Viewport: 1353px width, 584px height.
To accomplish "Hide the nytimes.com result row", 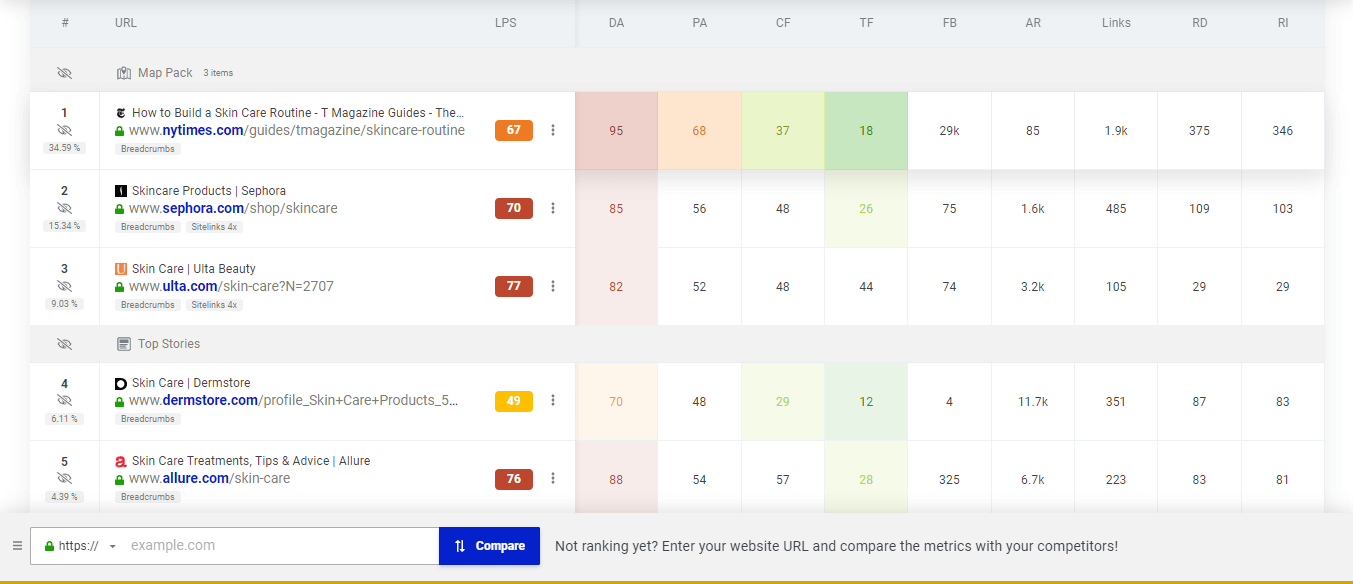I will pyautogui.click(x=65, y=131).
